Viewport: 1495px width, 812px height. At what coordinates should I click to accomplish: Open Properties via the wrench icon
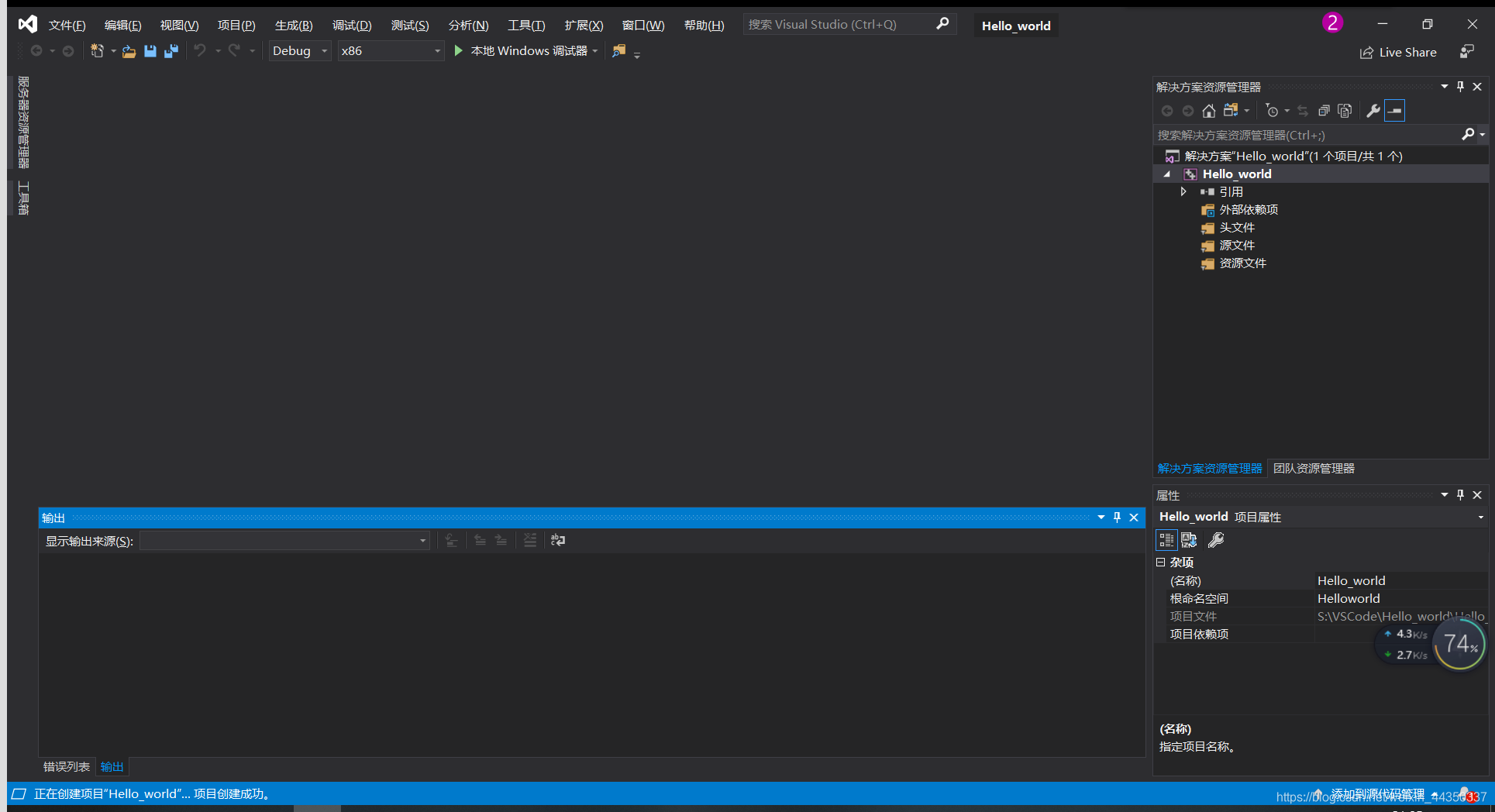click(1373, 111)
